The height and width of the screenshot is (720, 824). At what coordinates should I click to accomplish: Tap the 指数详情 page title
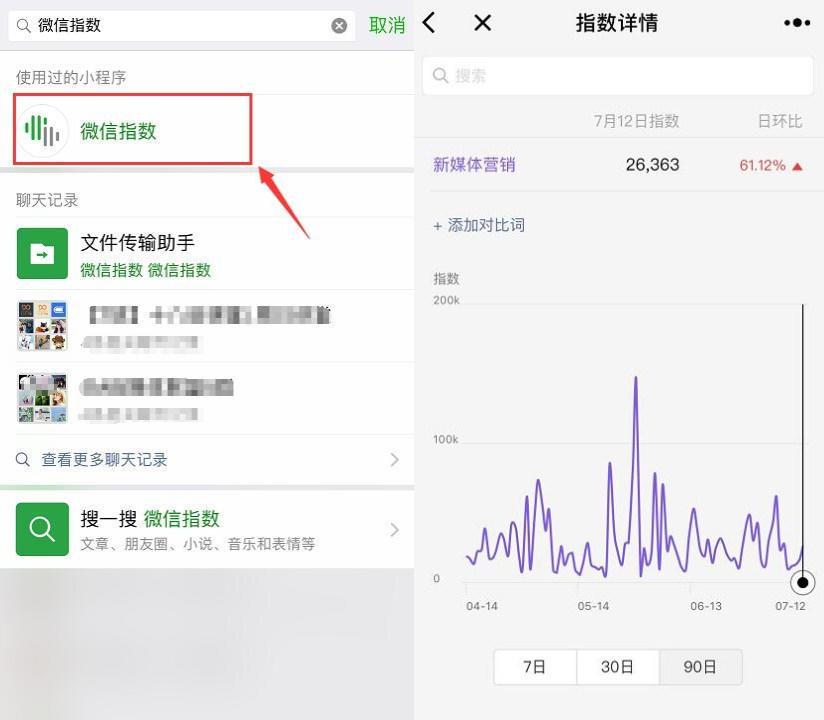pos(617,23)
